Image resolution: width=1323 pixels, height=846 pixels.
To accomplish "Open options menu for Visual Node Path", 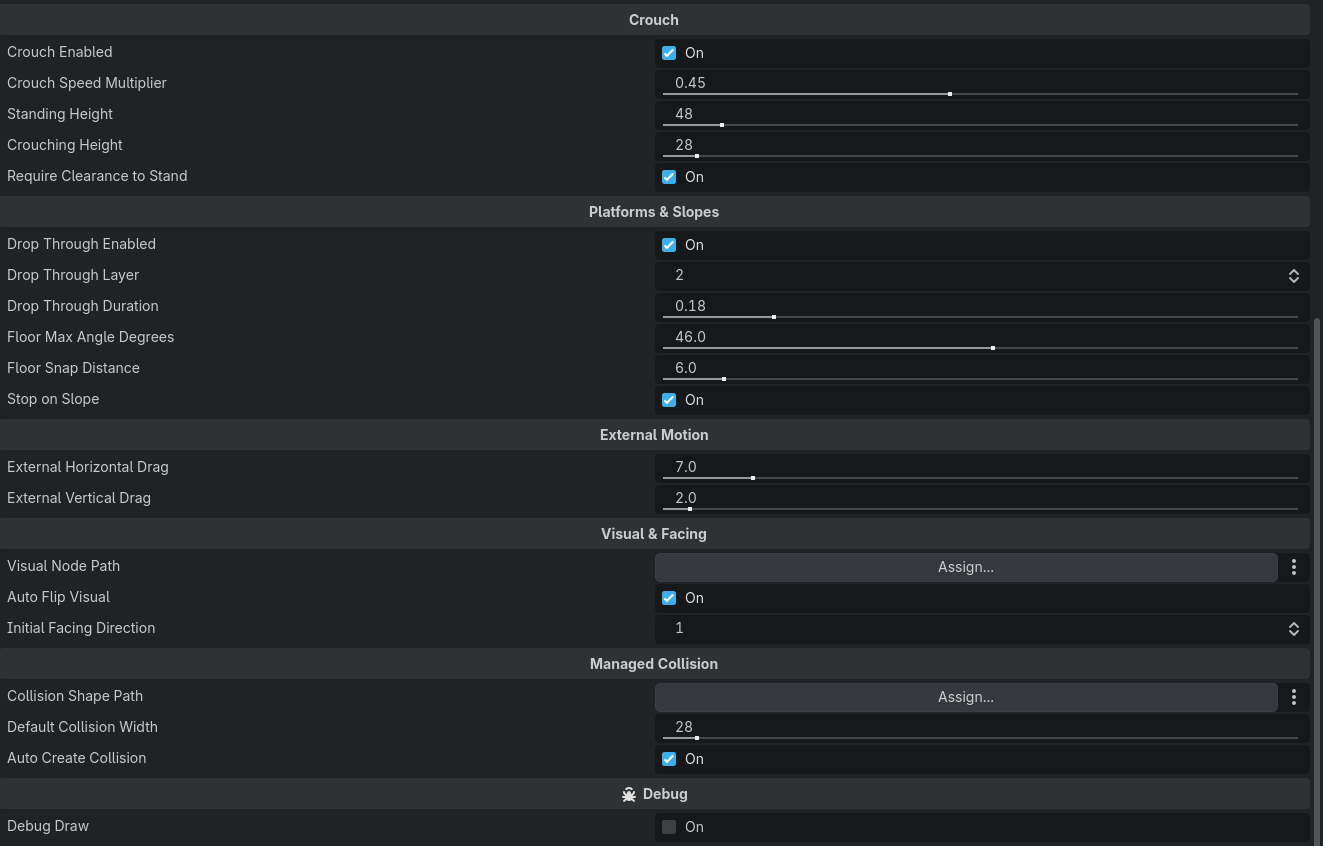I will coord(1294,567).
